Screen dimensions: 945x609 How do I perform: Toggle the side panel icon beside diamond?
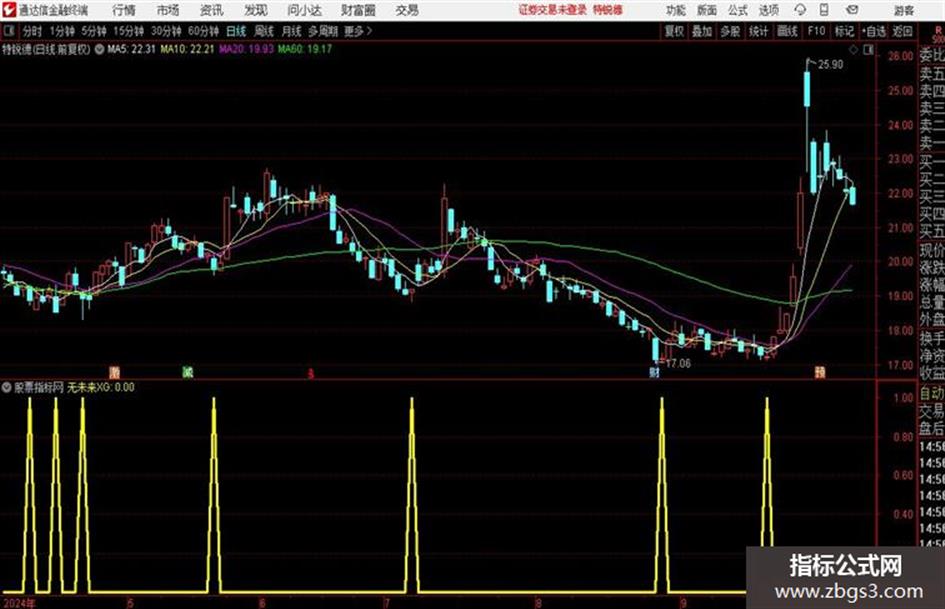(868, 50)
